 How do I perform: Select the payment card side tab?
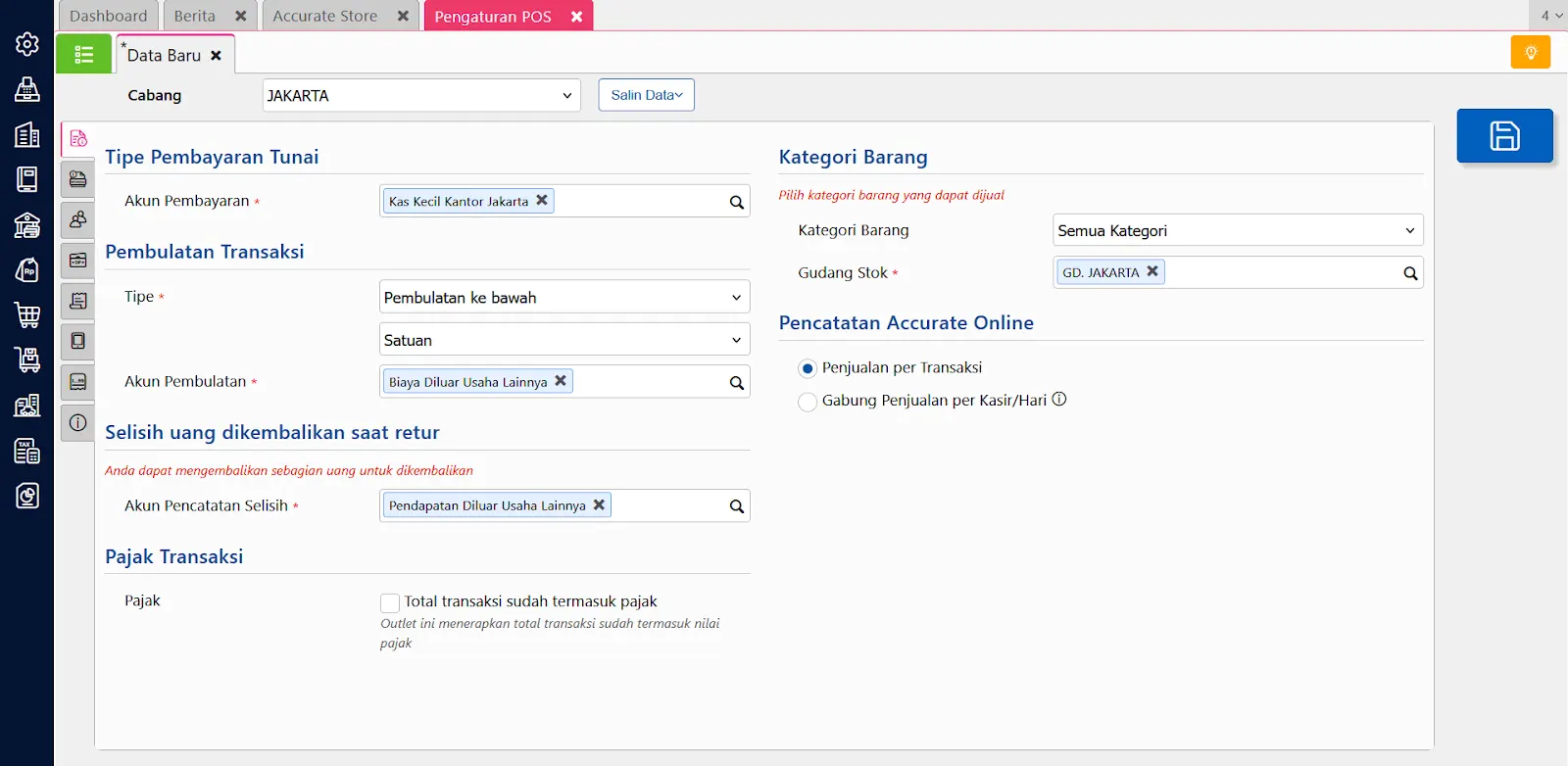click(x=78, y=179)
